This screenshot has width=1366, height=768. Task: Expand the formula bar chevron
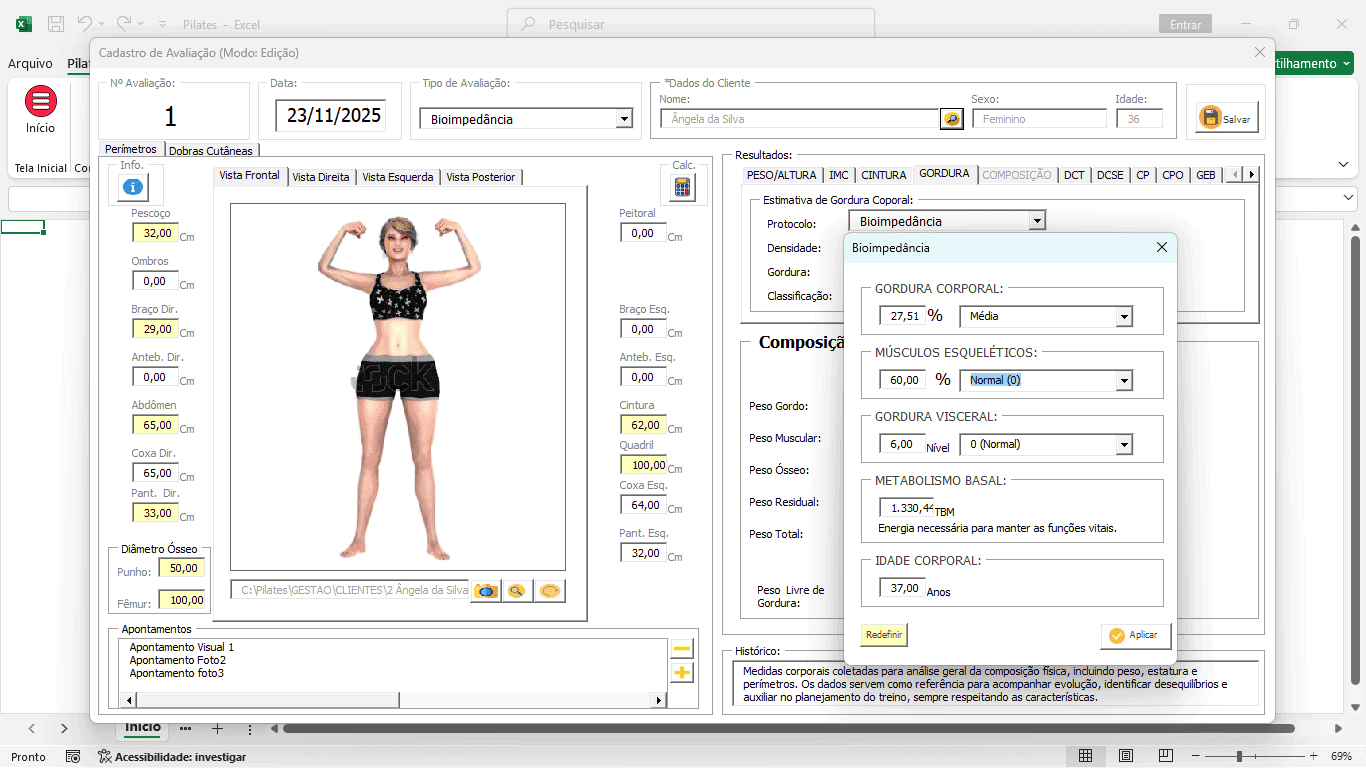[1349, 198]
